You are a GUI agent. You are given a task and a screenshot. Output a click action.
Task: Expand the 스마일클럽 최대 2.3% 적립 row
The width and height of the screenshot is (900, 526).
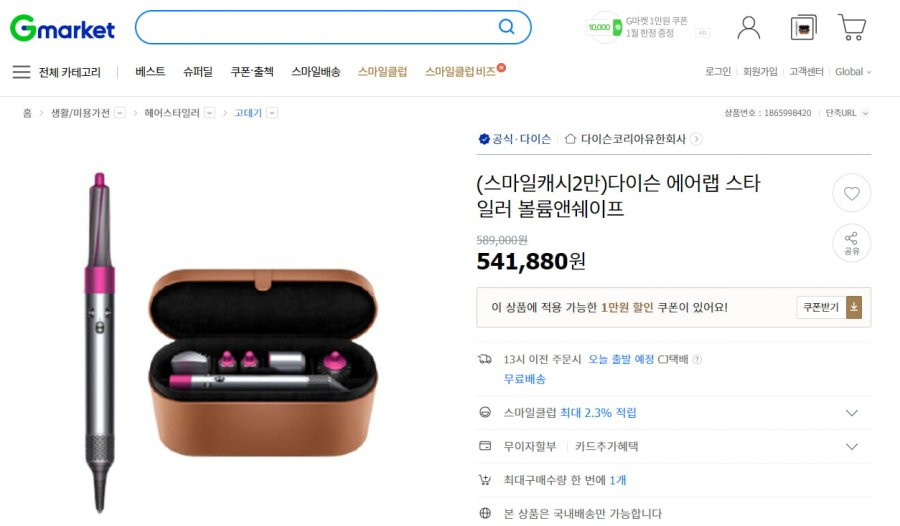click(x=674, y=413)
